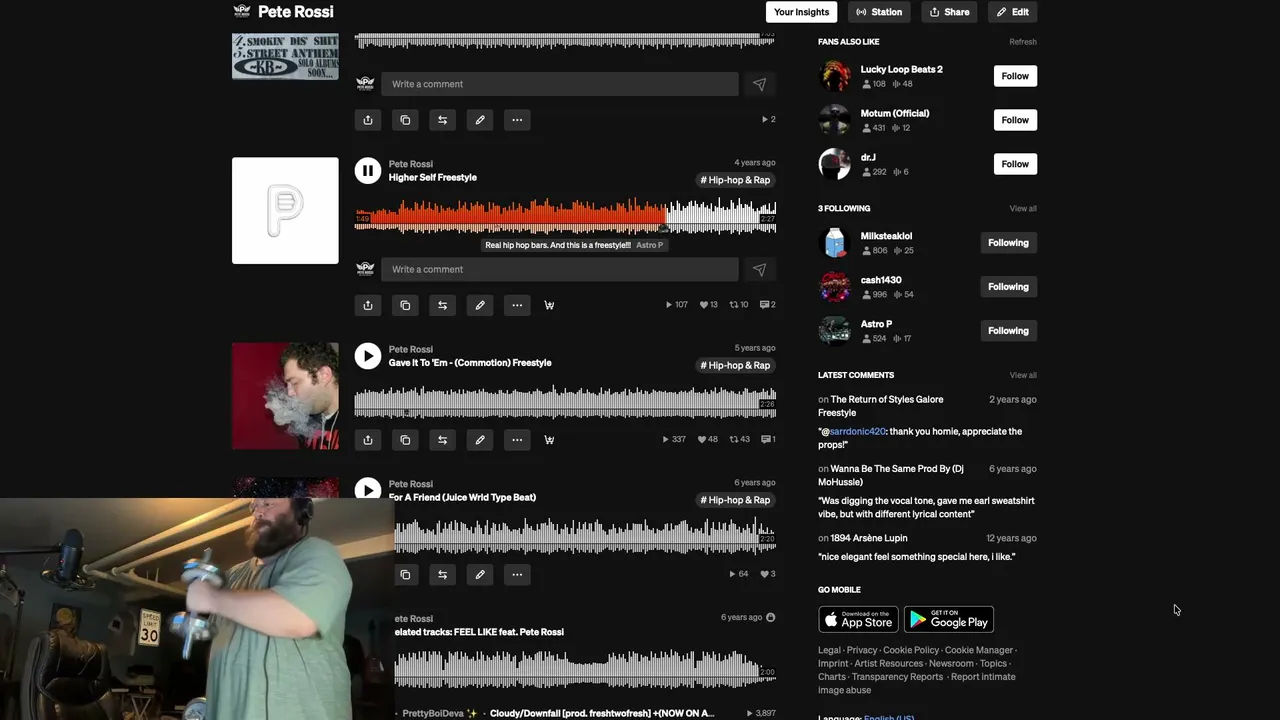Image resolution: width=1280 pixels, height=720 pixels.
Task: Pause Higher Self Freestyle
Action: [368, 171]
